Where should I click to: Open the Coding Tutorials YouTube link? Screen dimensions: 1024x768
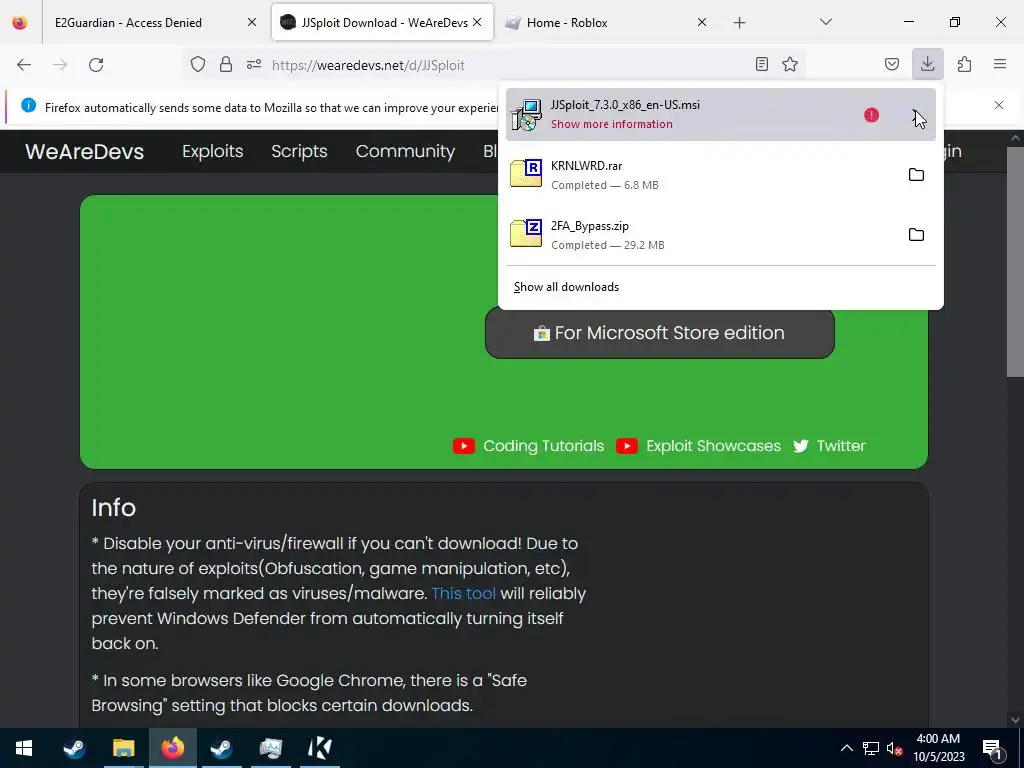coord(528,446)
